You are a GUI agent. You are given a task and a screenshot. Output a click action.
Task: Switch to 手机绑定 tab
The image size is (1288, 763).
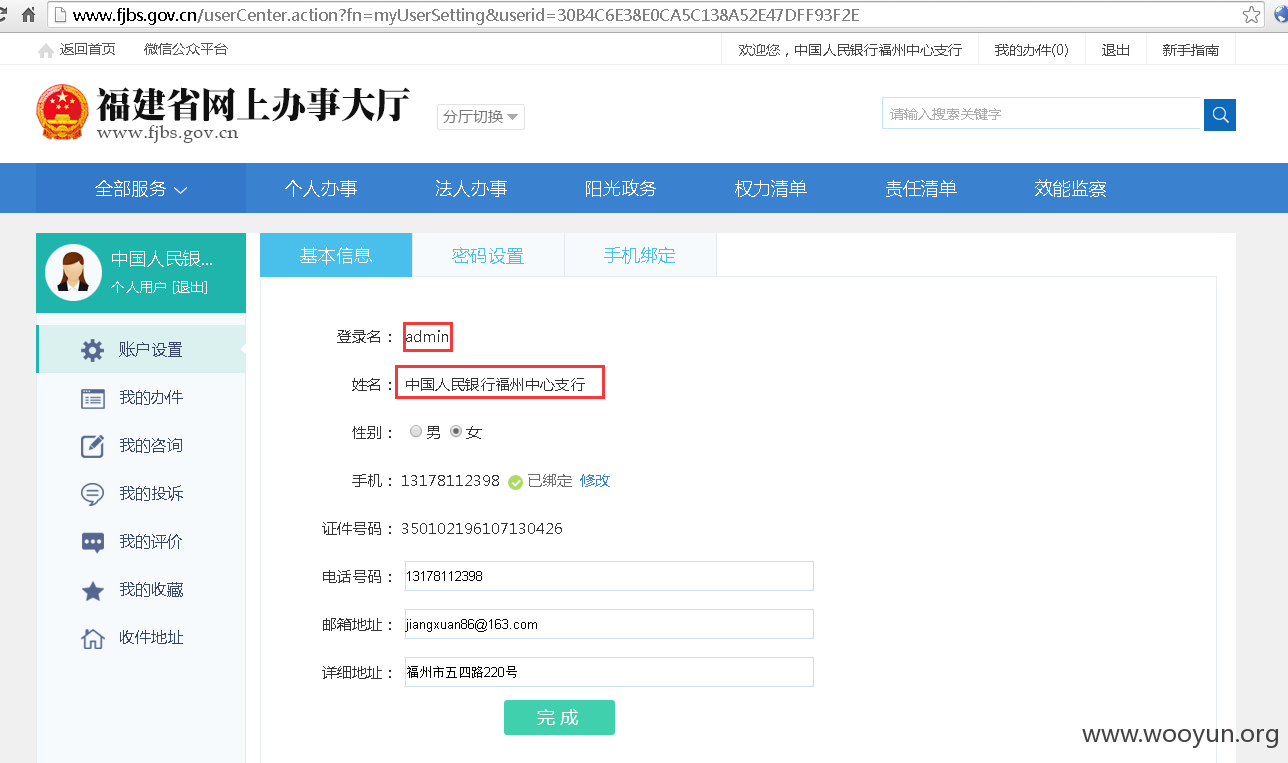[640, 255]
